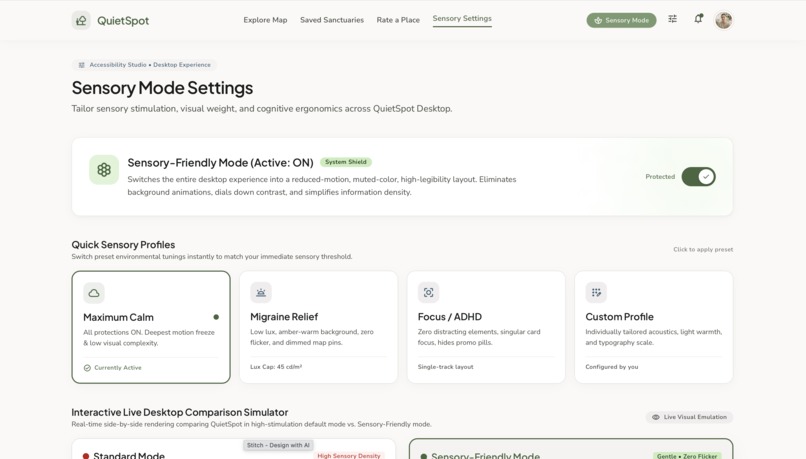This screenshot has height=459, width=806.
Task: Apply the Custom Profile preset
Action: [x=654, y=327]
